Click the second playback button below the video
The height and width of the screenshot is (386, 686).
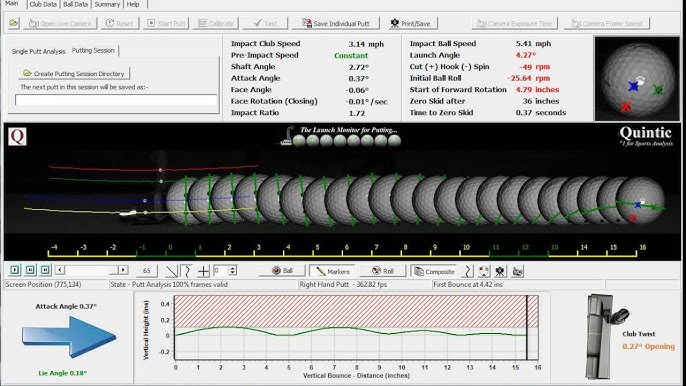tap(30, 270)
